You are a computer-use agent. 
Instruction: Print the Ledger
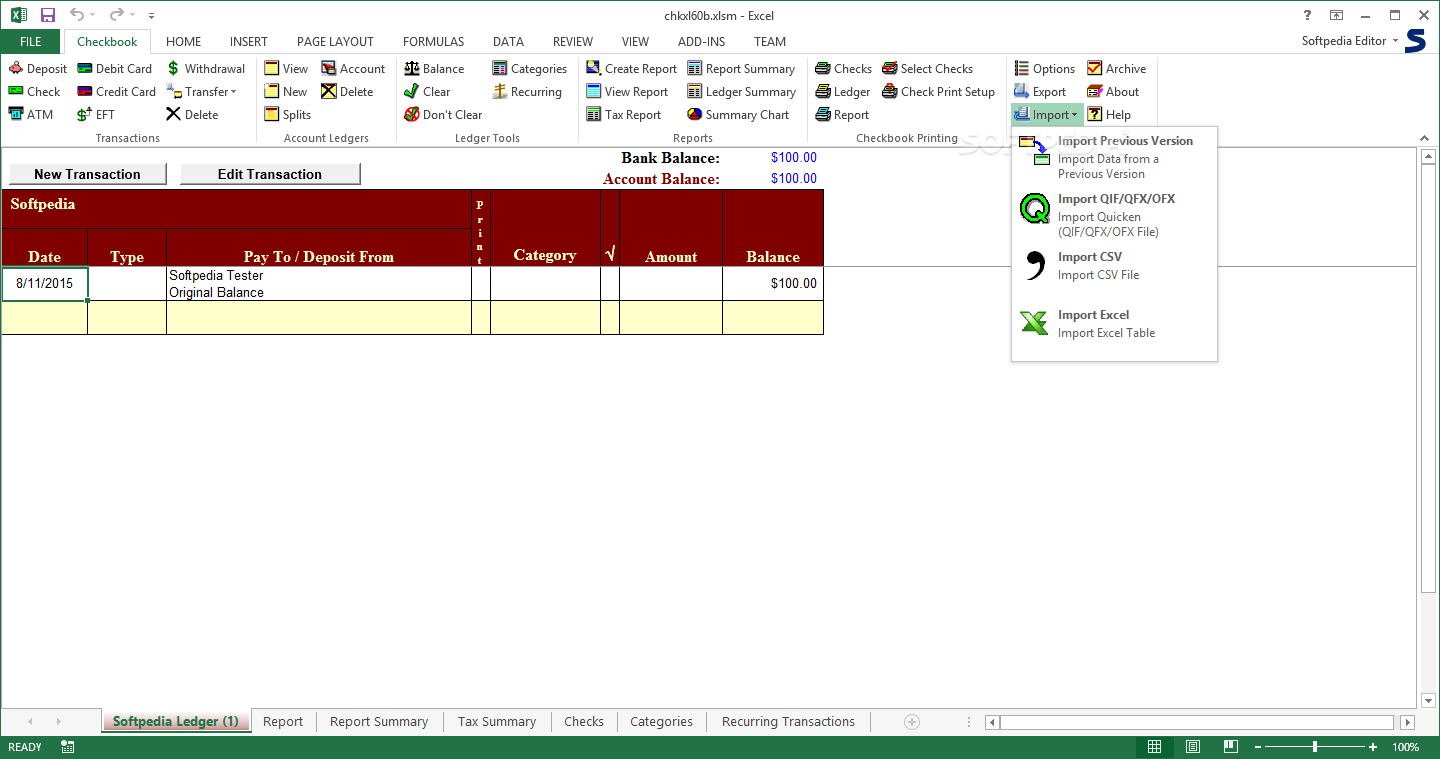pos(843,92)
